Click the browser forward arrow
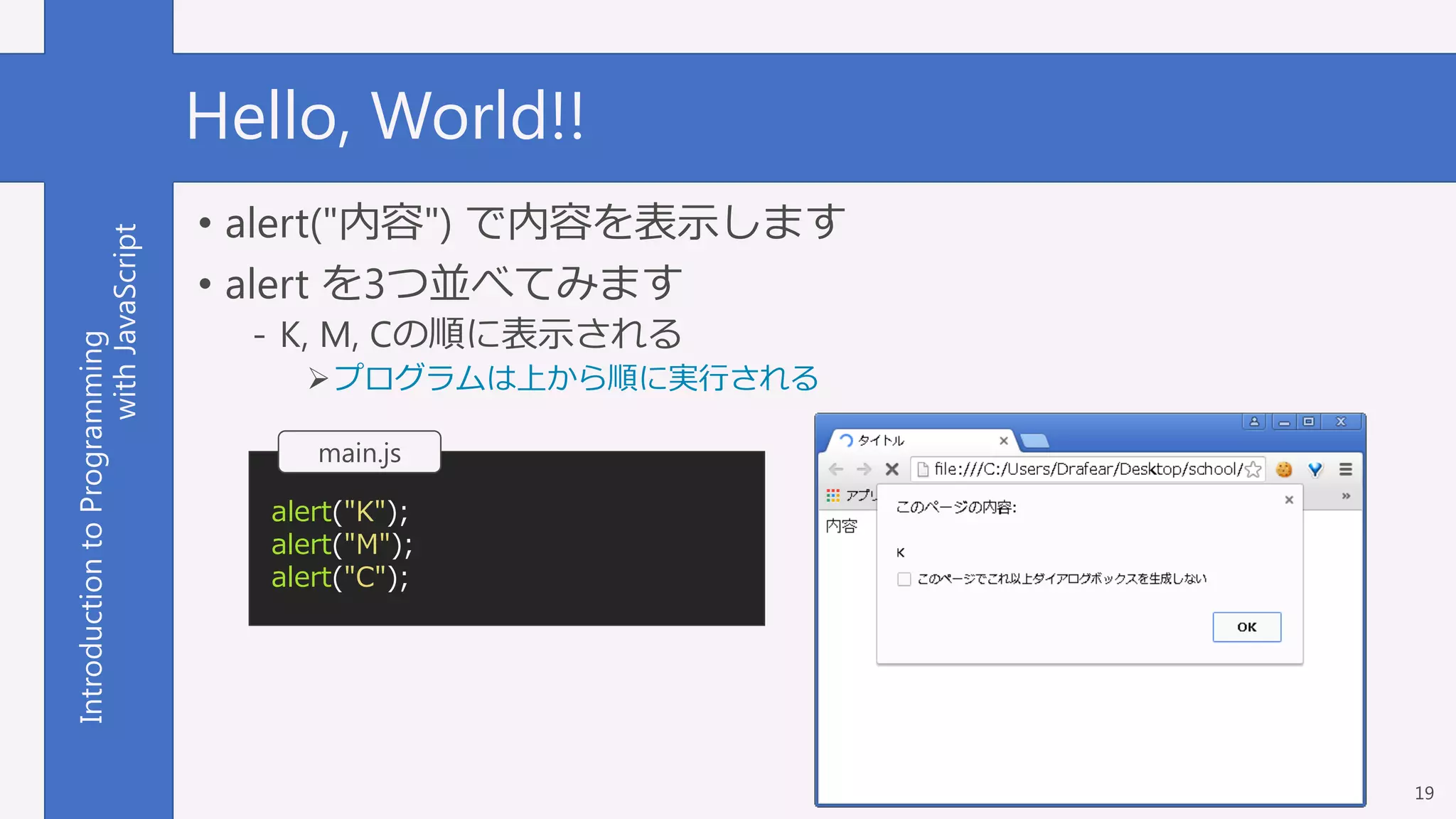The width and height of the screenshot is (1456, 819). click(864, 469)
